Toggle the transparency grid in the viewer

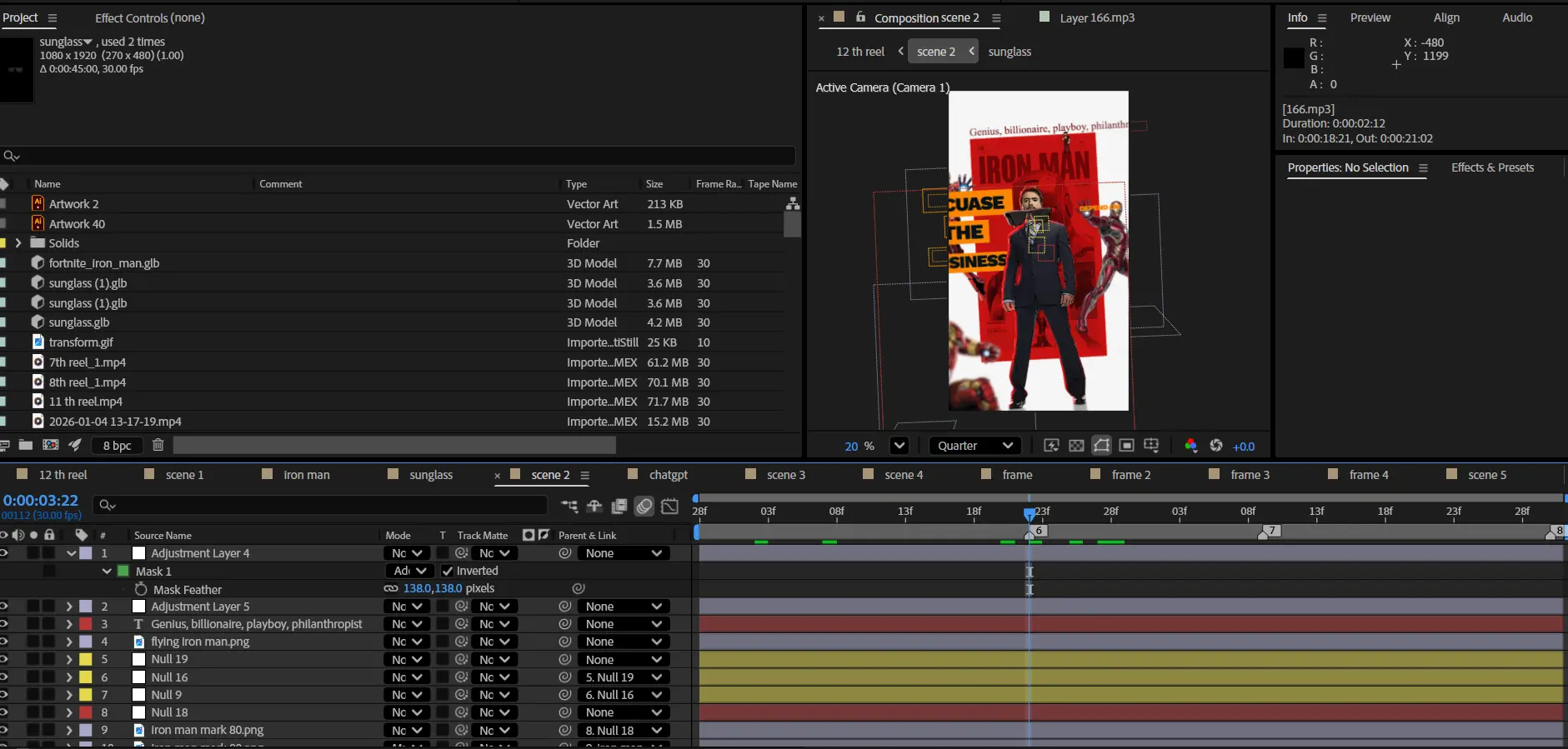pyautogui.click(x=1076, y=446)
